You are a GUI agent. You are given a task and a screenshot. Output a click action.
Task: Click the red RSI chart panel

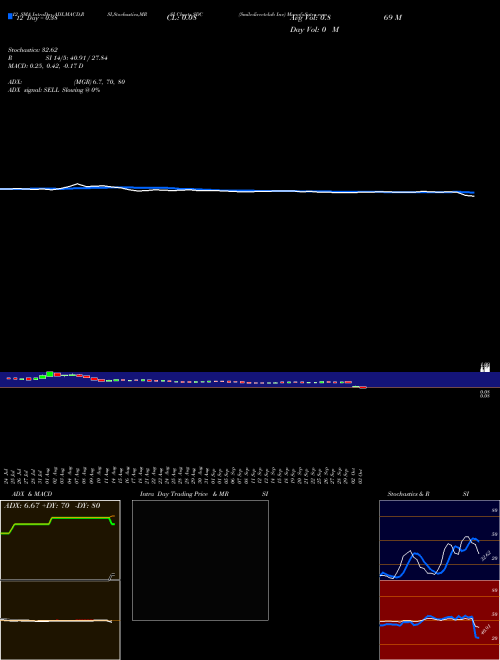click(x=439, y=620)
